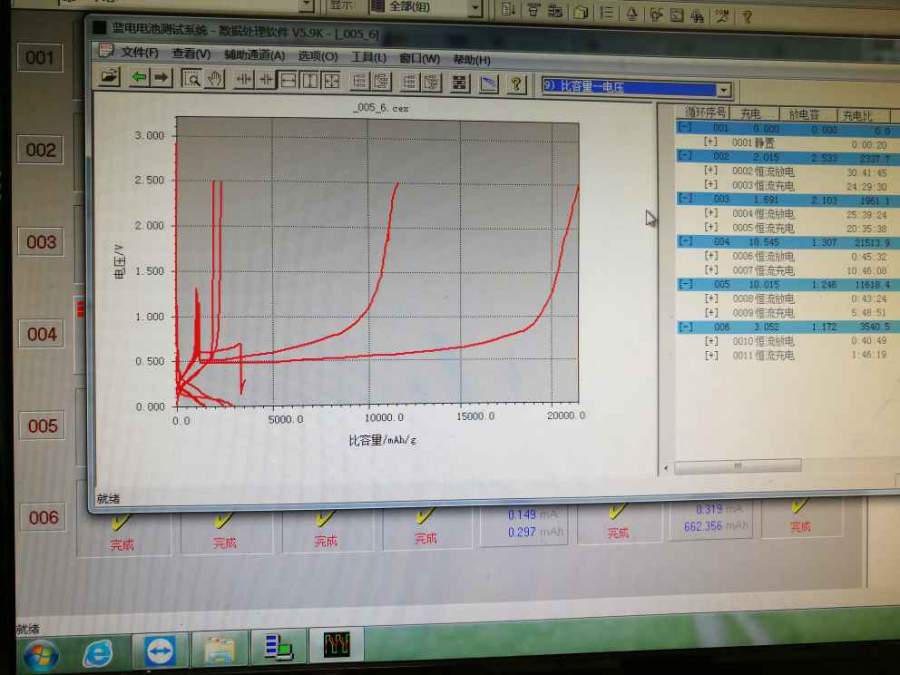Click the question mark icon in the background toolbar
The width and height of the screenshot is (900, 675).
(747, 15)
